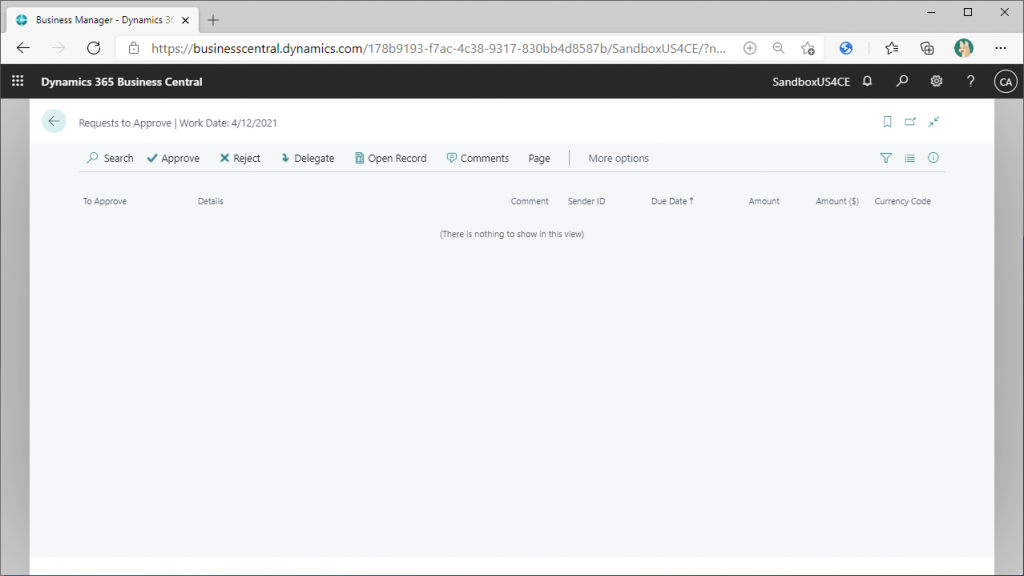This screenshot has width=1024, height=576.
Task: View site information via the lock icon
Action: [134, 48]
